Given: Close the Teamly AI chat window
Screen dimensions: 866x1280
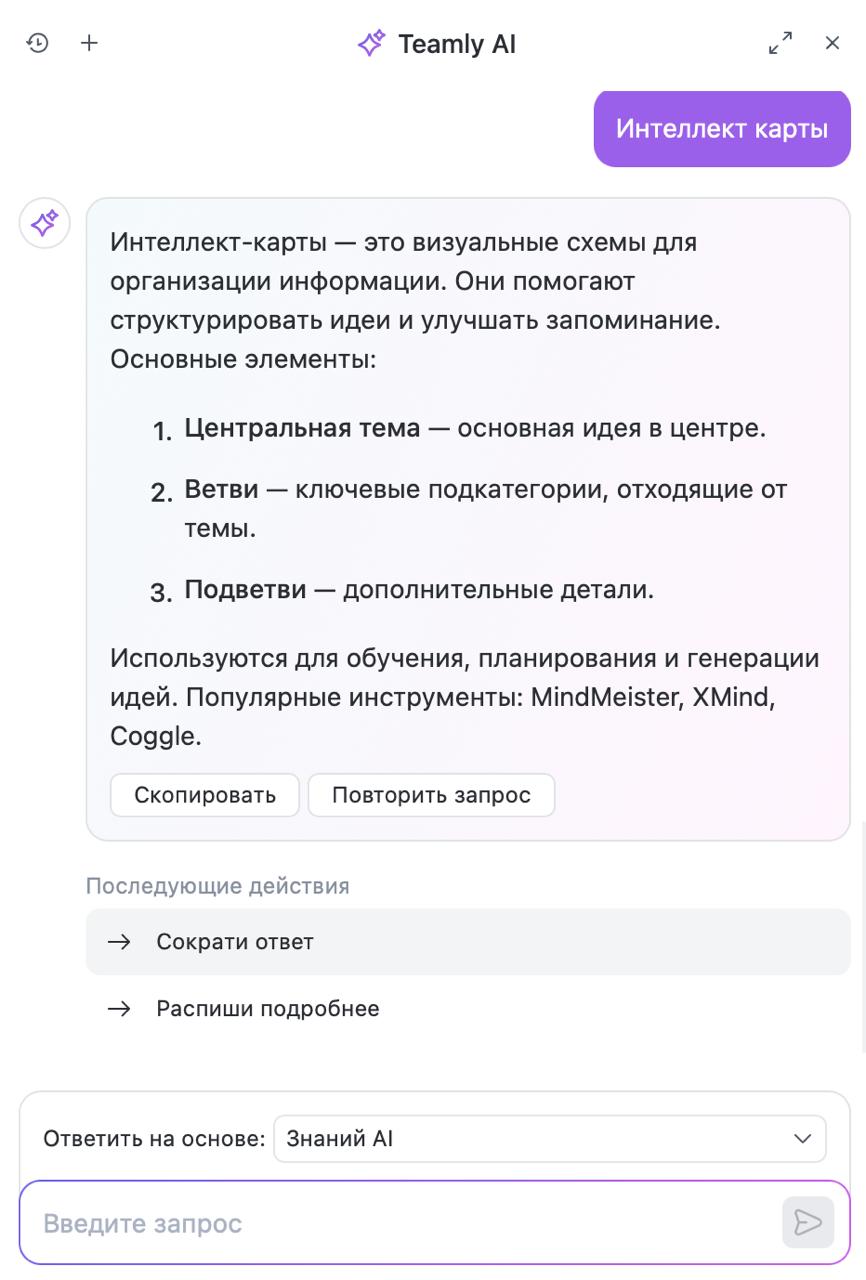Looking at the screenshot, I should (832, 42).
